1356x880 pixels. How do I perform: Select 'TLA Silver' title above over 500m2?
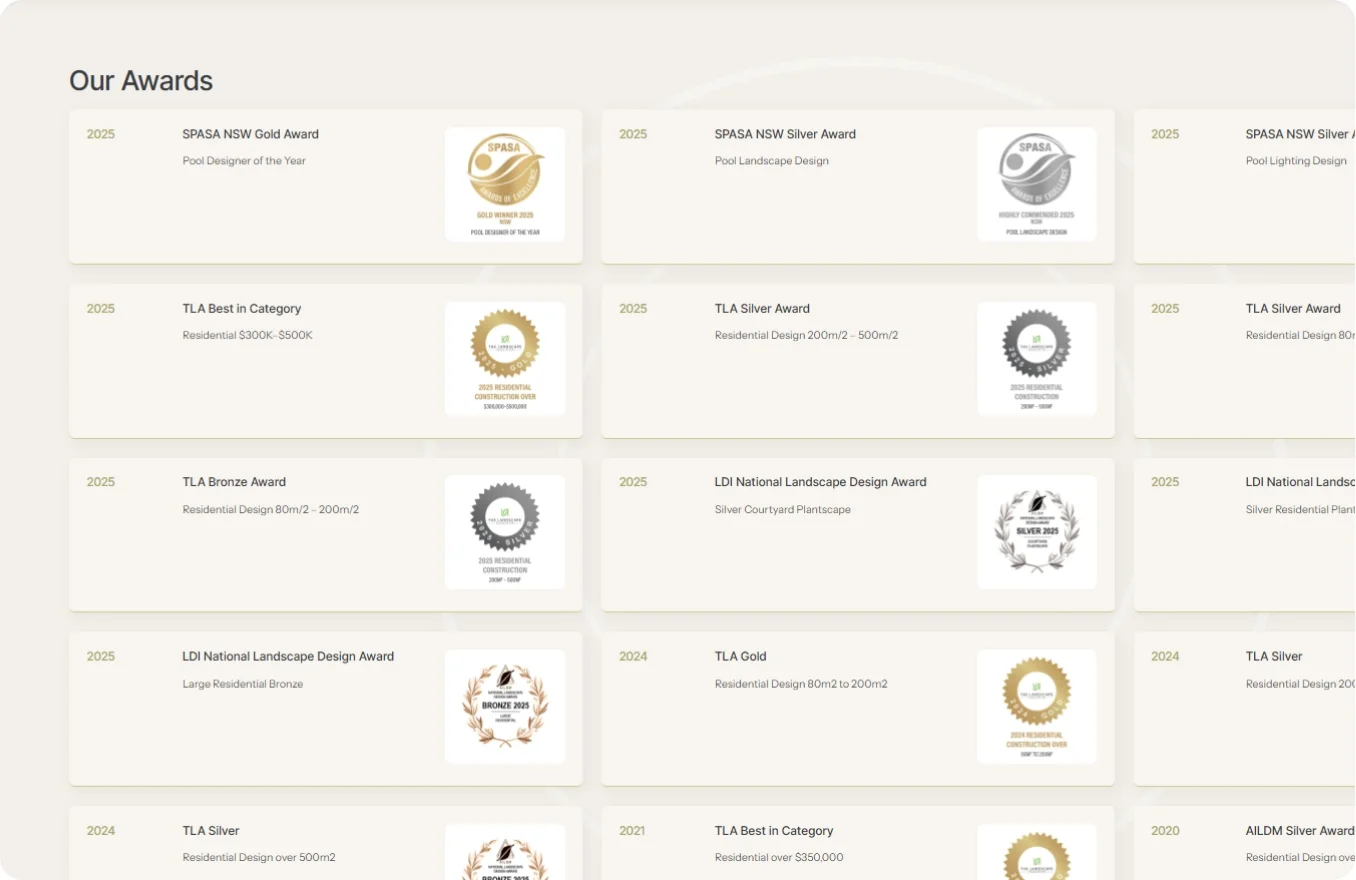click(x=211, y=831)
